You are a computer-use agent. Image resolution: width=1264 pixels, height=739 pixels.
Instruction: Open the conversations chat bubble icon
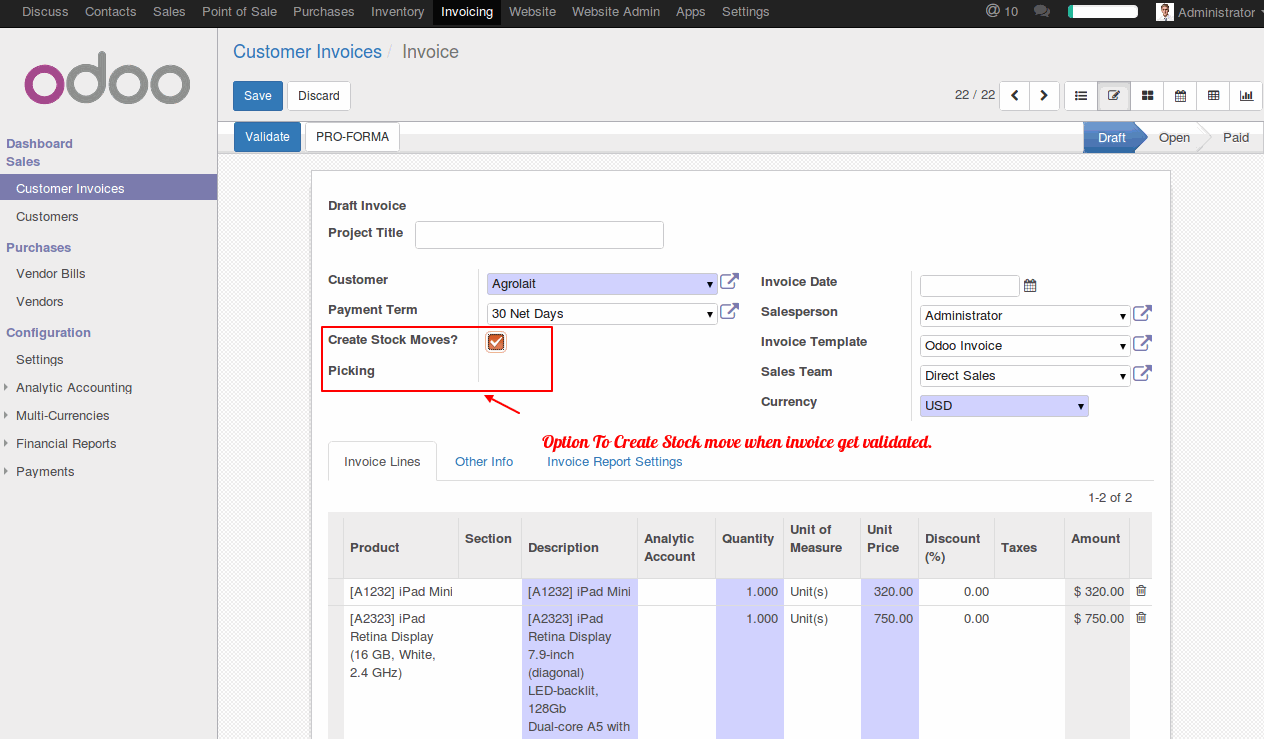1042,12
